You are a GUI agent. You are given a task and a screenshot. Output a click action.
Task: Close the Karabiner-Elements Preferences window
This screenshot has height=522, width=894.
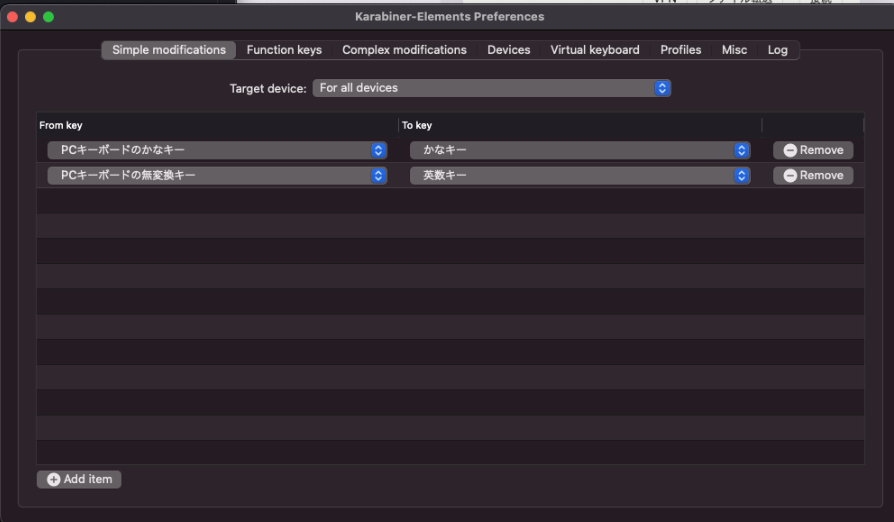pos(13,17)
